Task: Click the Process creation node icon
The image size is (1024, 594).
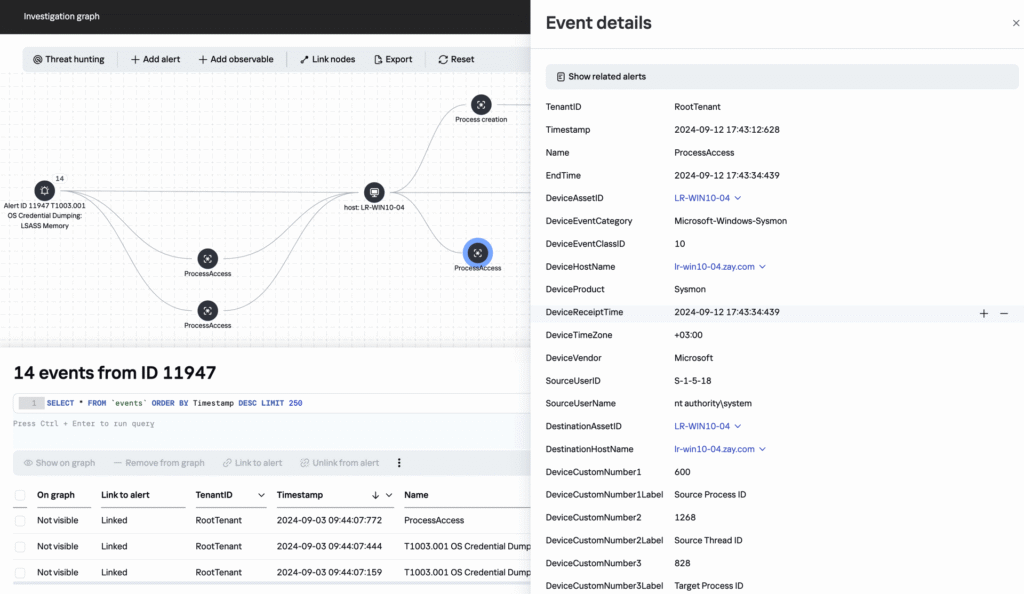Action: (x=481, y=105)
